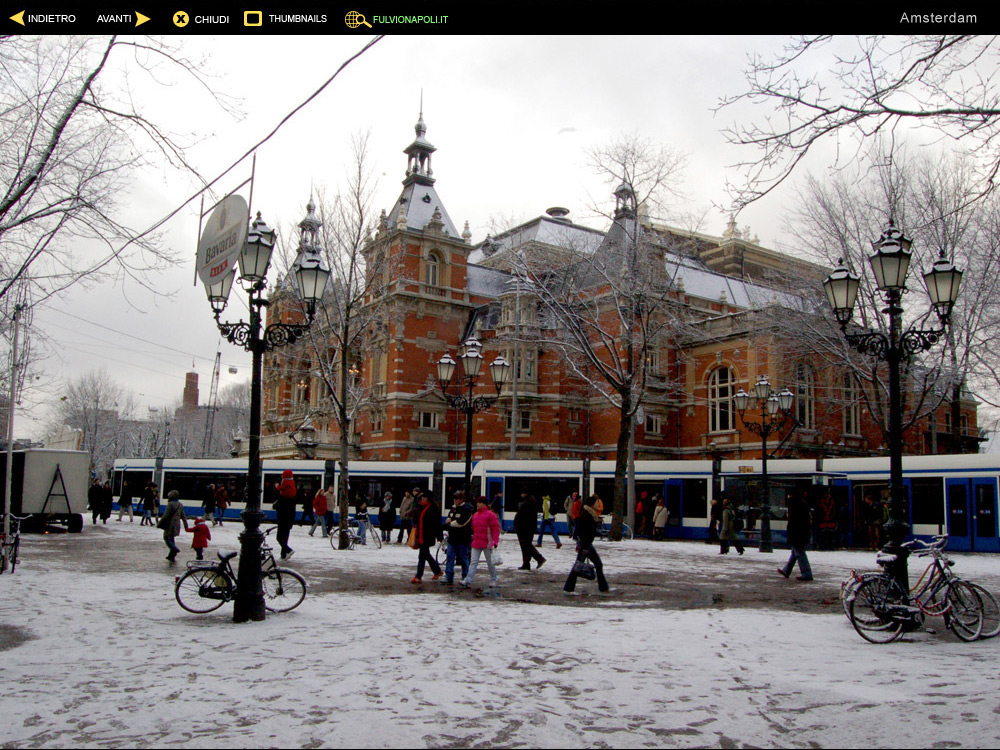Click the round yellow X close icon

tap(181, 19)
